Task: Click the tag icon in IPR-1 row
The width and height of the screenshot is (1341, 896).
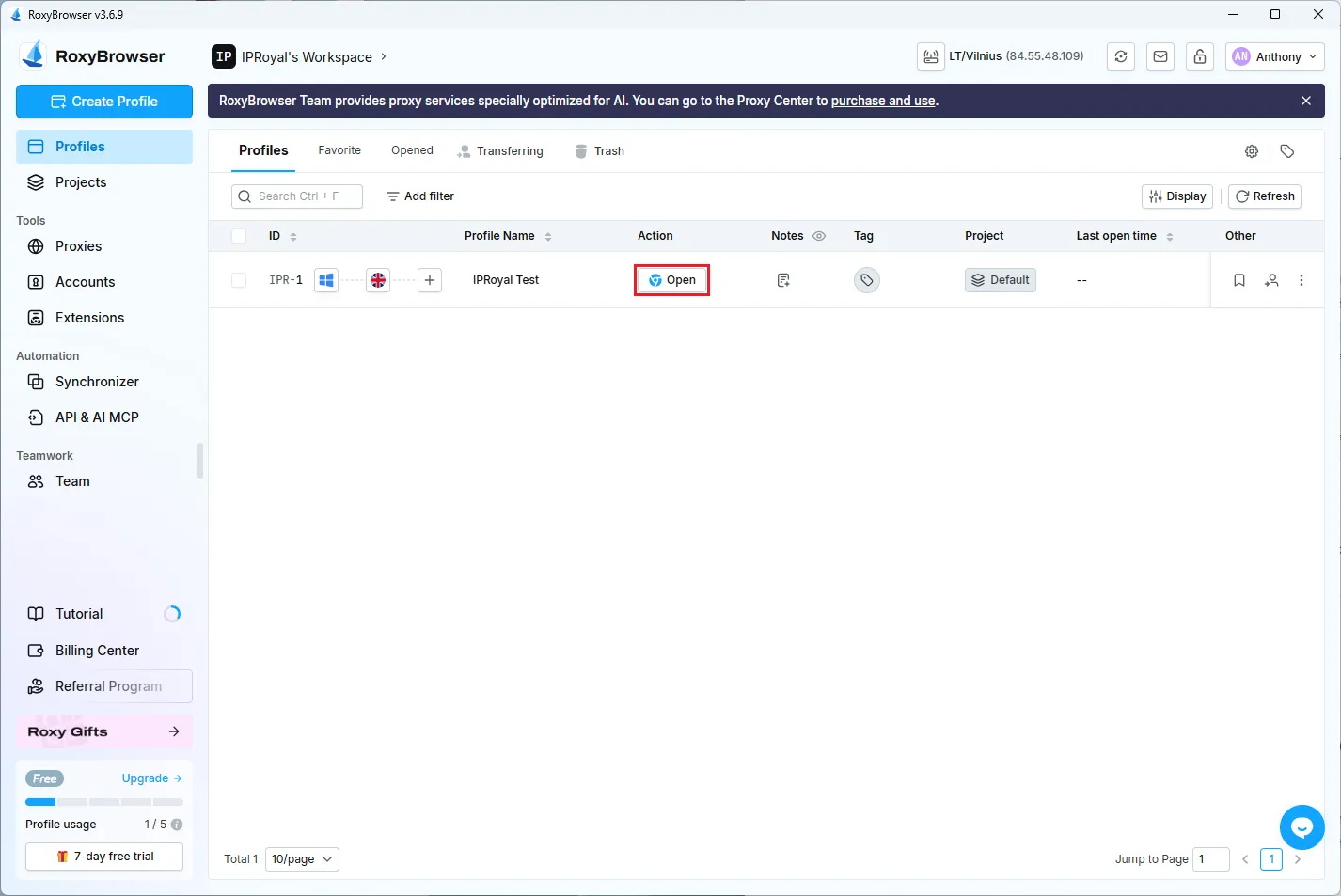Action: coord(866,280)
